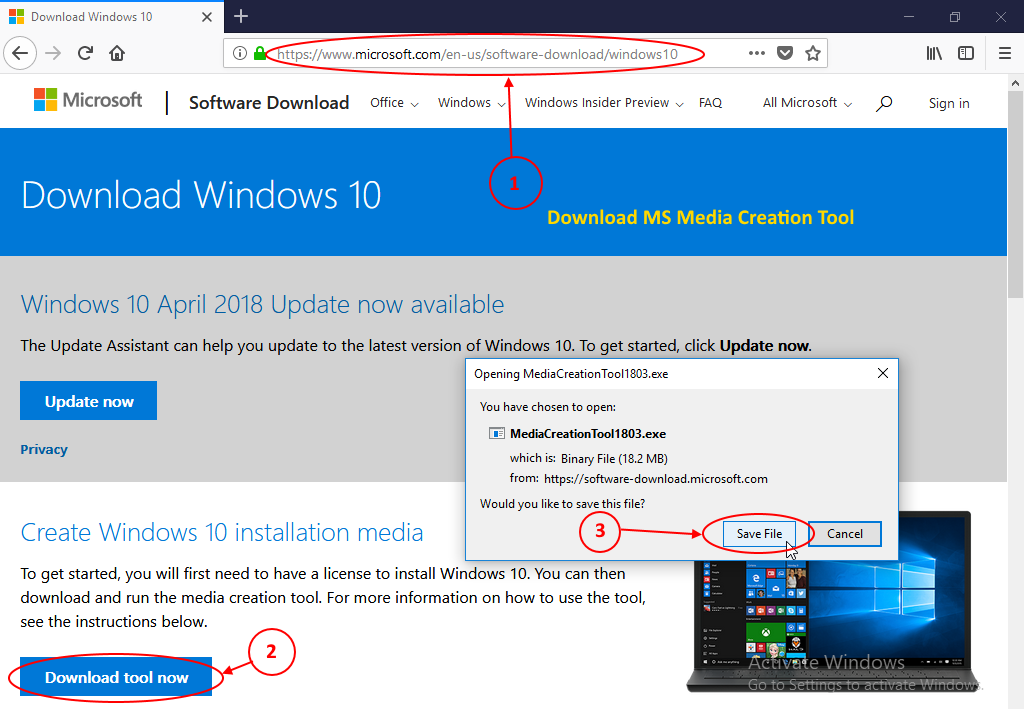Close the Opening MediaCreationTool dialog
Screen dimensions: 1024x709
point(883,373)
